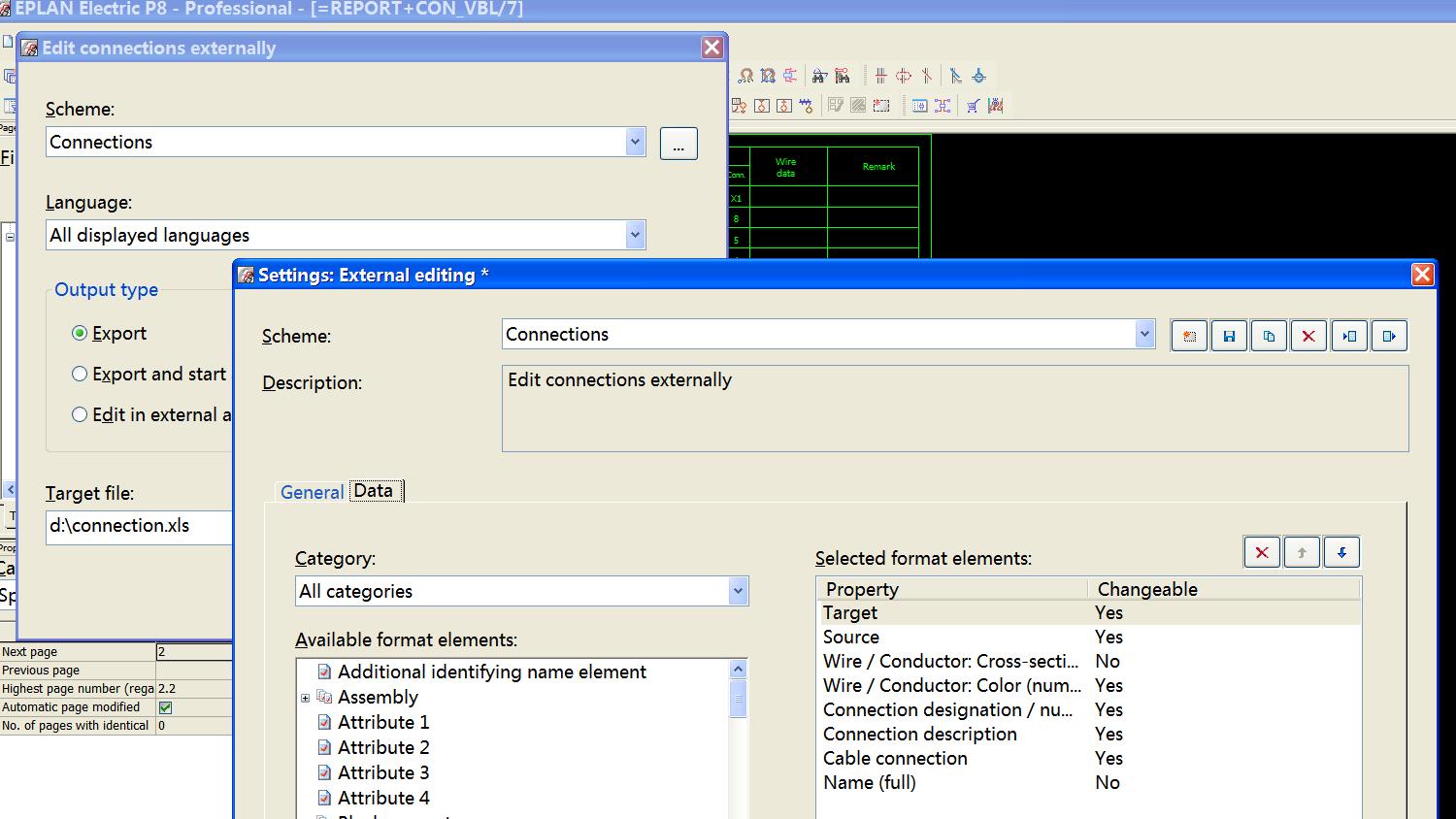This screenshot has height=819, width=1456.
Task: Click the blue angled line toolbar icon
Action: click(x=955, y=76)
